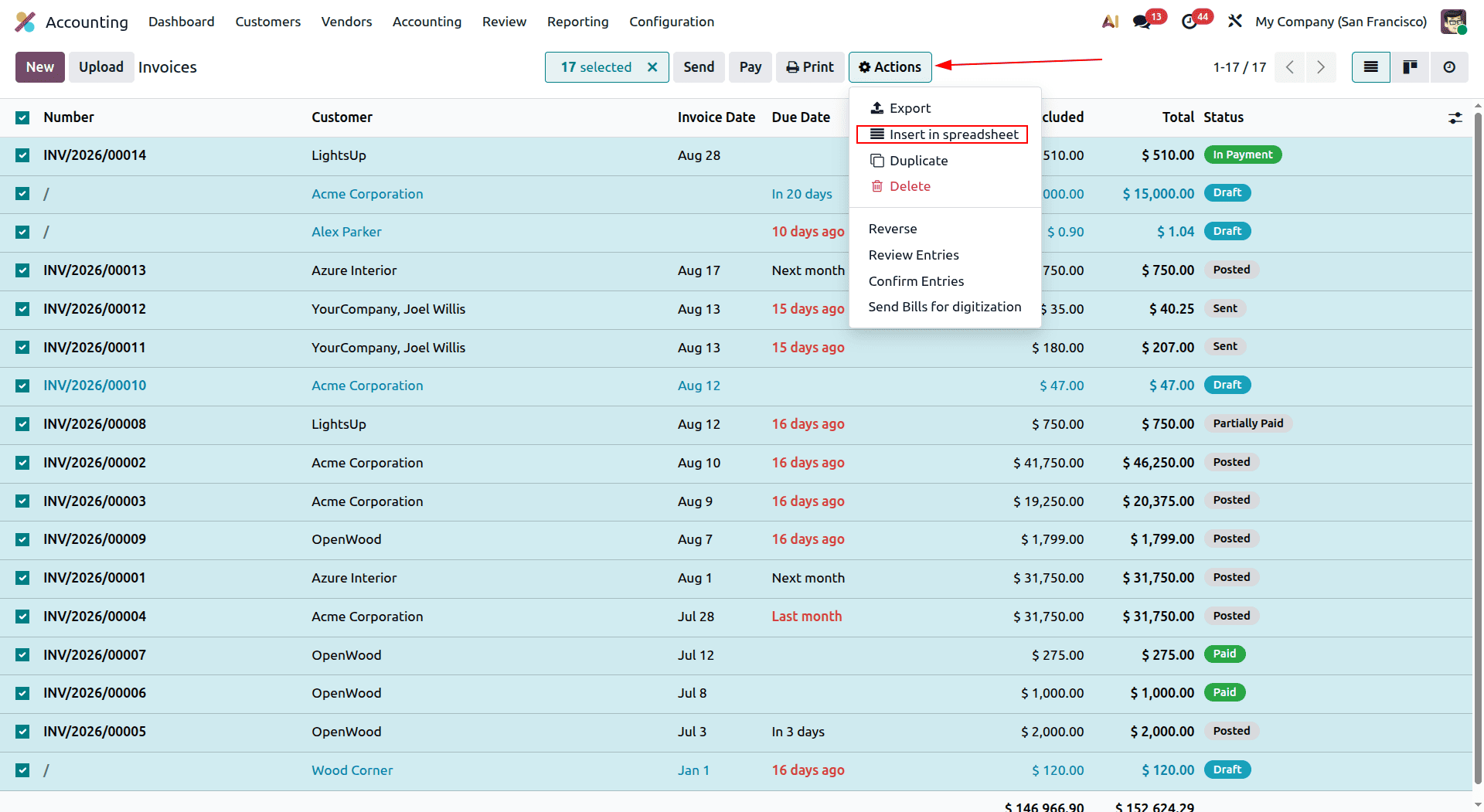1484x812 pixels.
Task: Choose Send Bills for digitization
Action: (x=945, y=307)
